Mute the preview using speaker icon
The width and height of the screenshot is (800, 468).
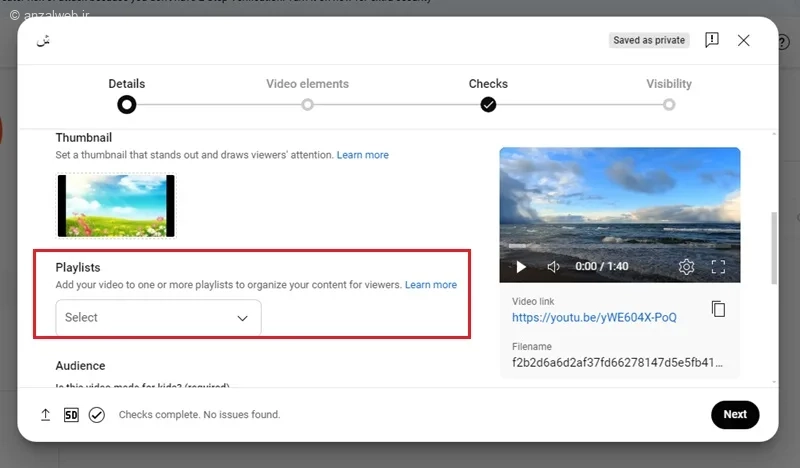tap(554, 266)
